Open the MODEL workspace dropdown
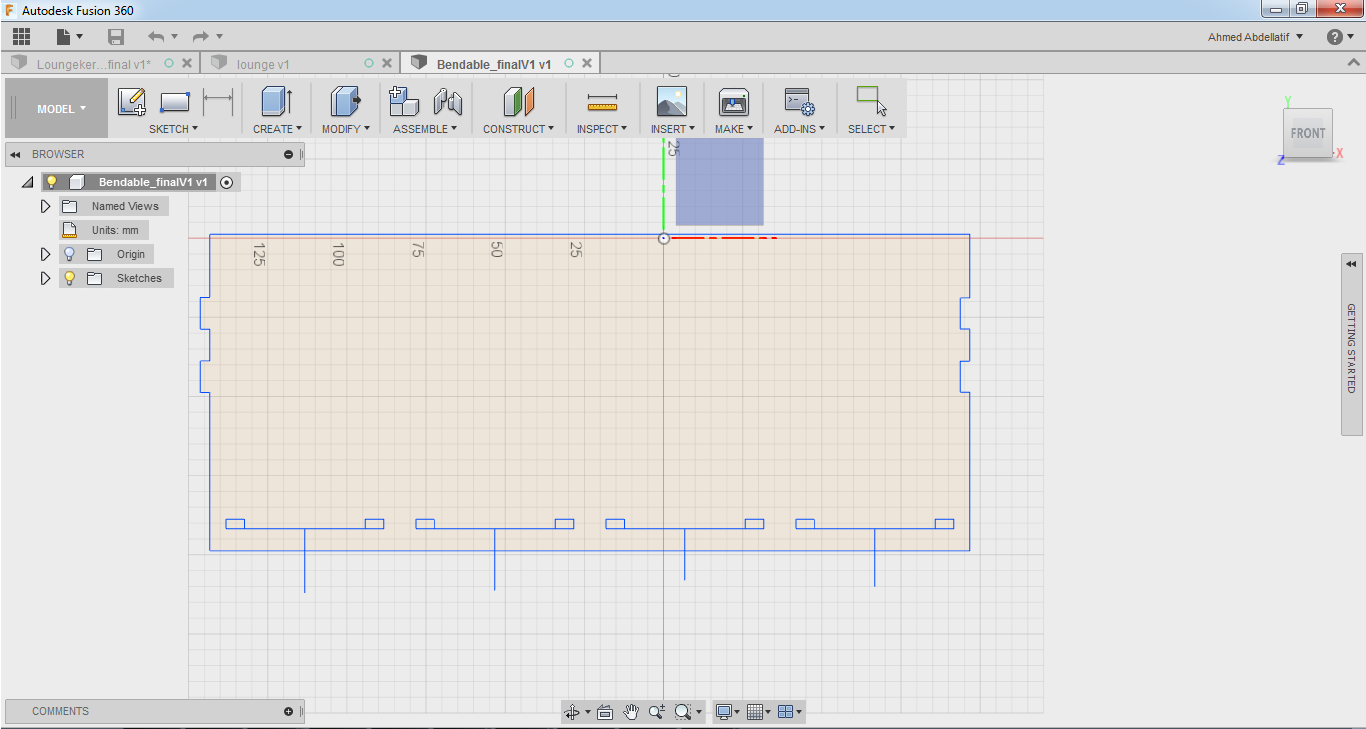 pyautogui.click(x=61, y=109)
